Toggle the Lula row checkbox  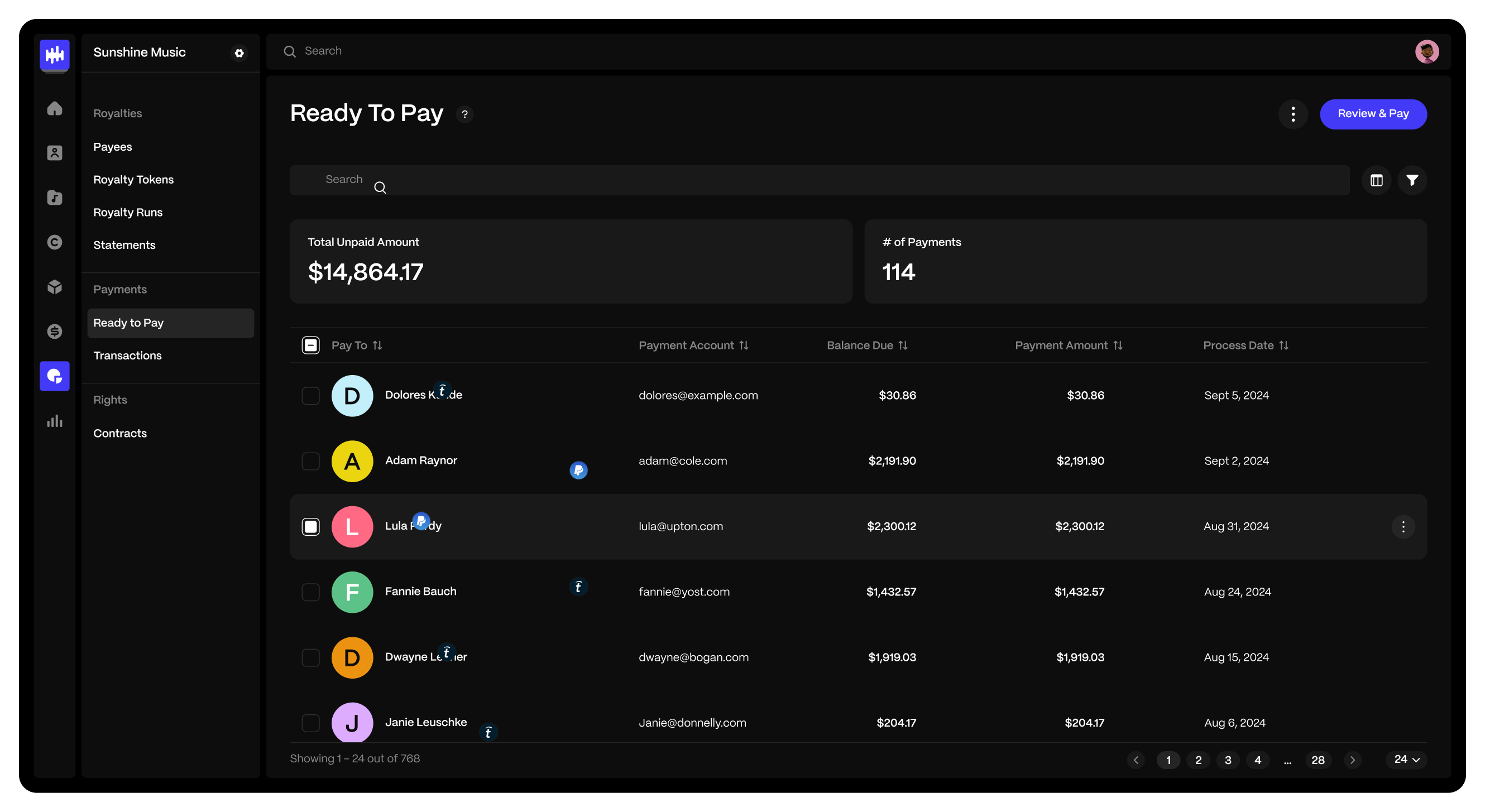tap(311, 527)
